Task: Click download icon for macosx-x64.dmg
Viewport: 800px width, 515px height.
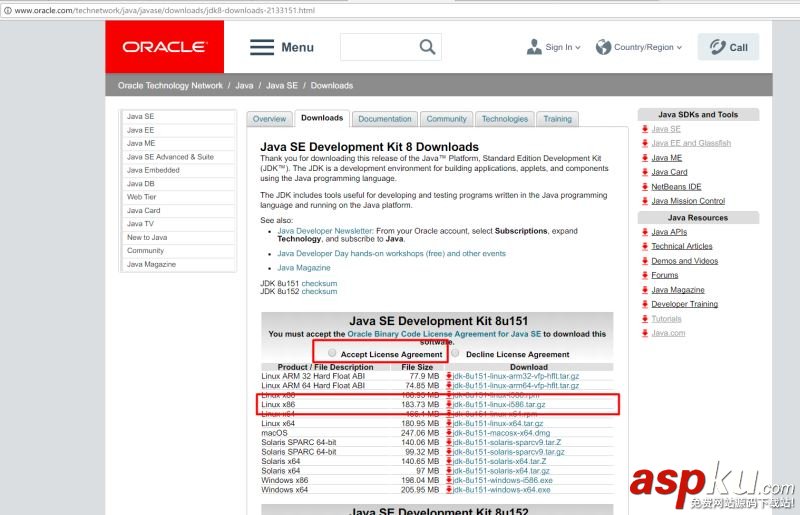Action: 449,433
